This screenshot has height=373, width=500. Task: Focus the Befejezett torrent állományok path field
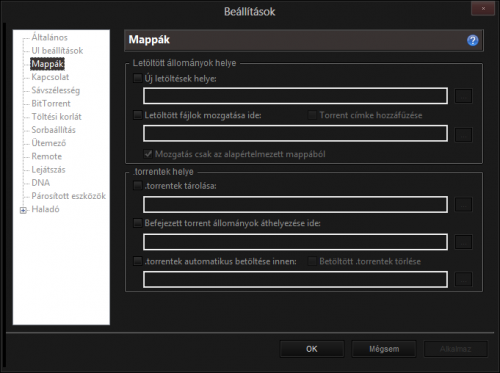[295, 242]
